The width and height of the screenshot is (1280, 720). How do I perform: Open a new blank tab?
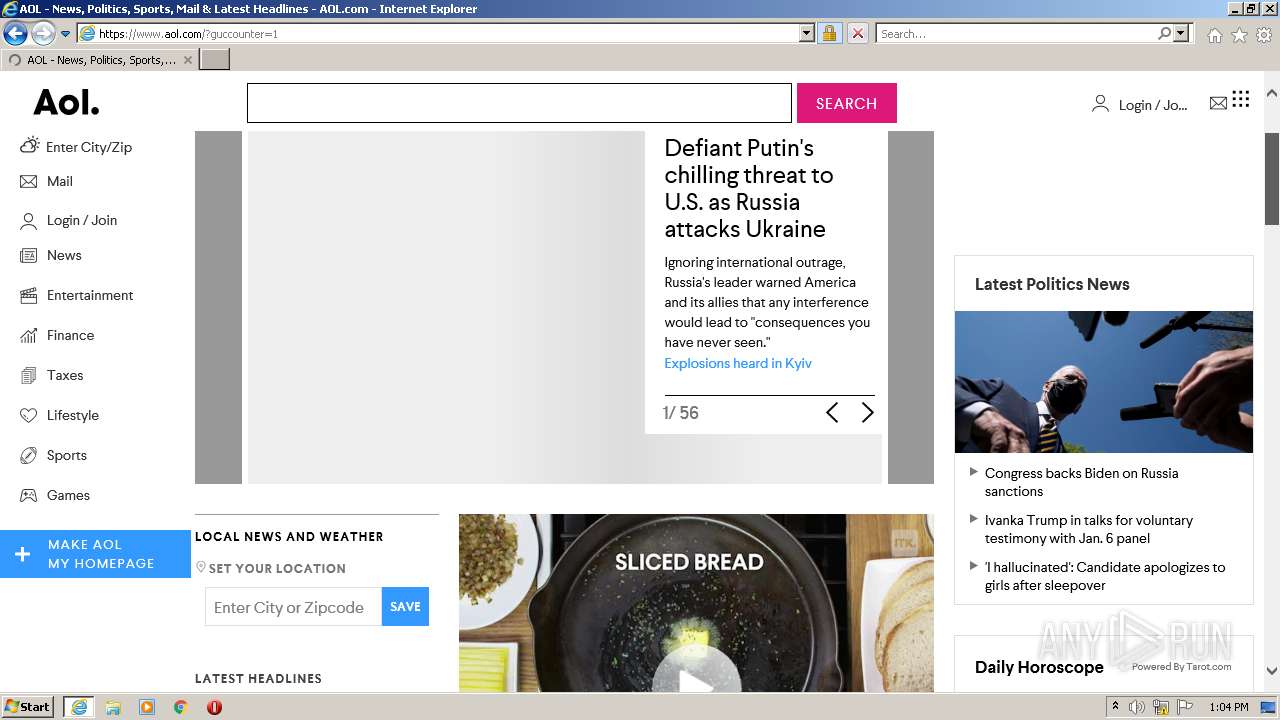215,60
